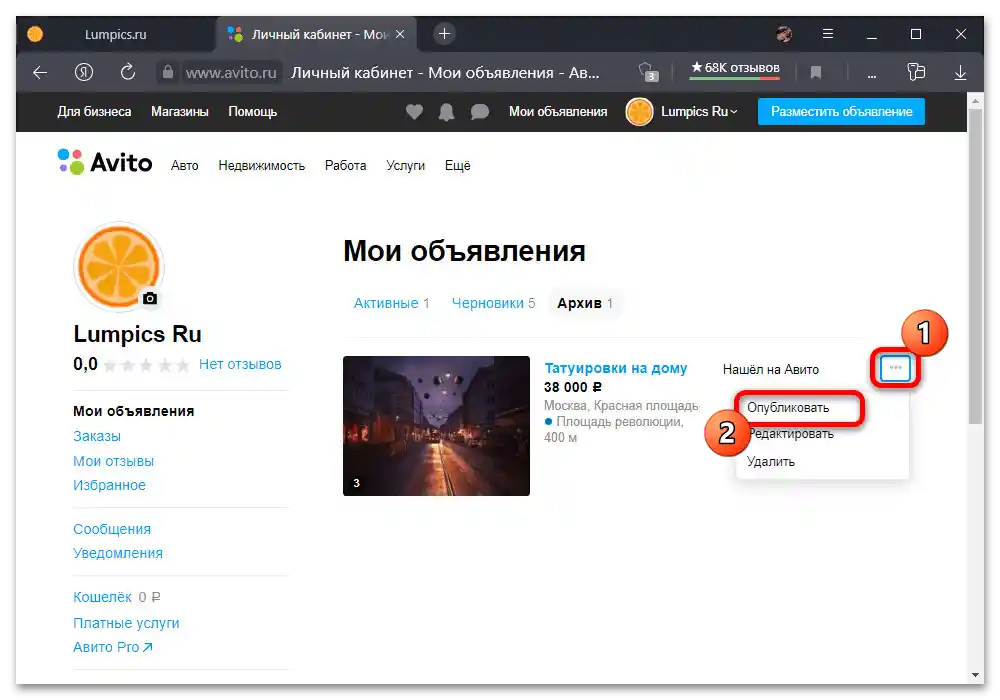Expand the Ещё categories menu
This screenshot has height=700, width=1000.
pos(457,166)
